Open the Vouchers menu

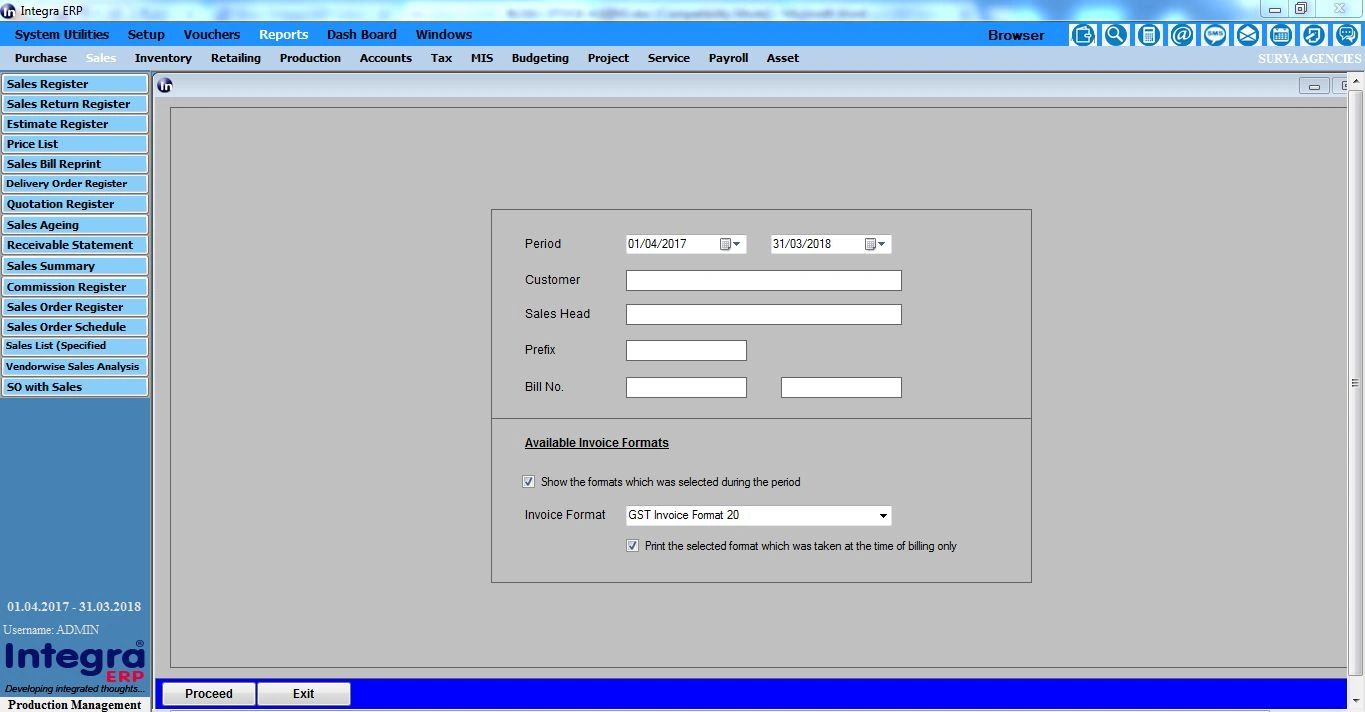pos(211,33)
